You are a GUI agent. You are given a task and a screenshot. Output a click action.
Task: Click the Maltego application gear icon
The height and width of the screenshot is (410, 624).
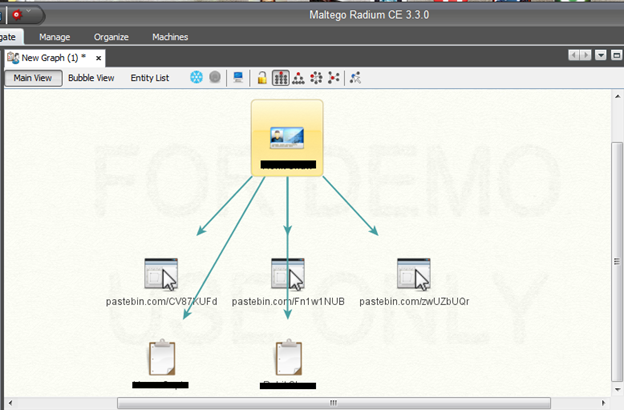(x=17, y=15)
